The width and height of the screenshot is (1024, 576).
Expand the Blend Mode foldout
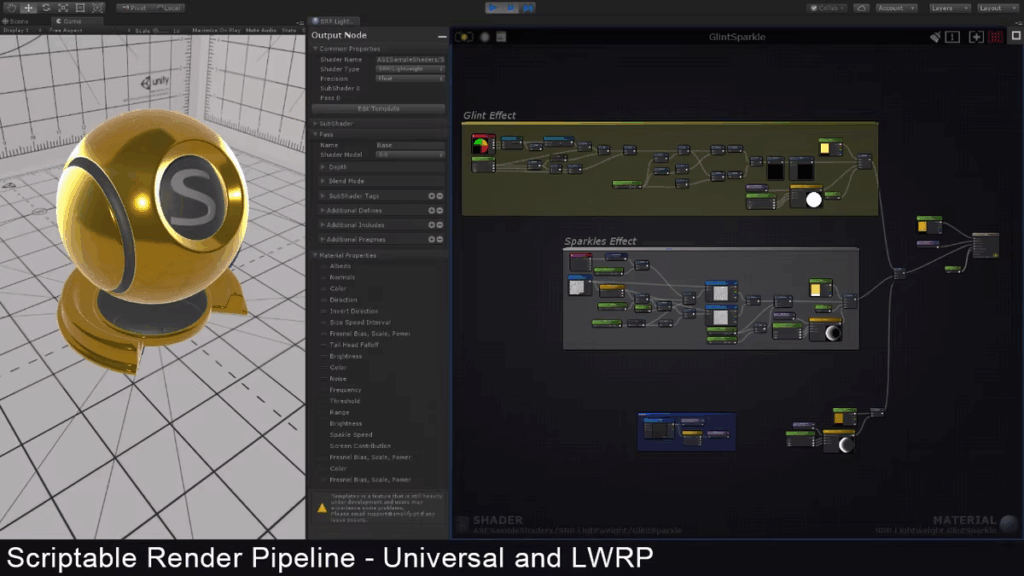(346, 181)
